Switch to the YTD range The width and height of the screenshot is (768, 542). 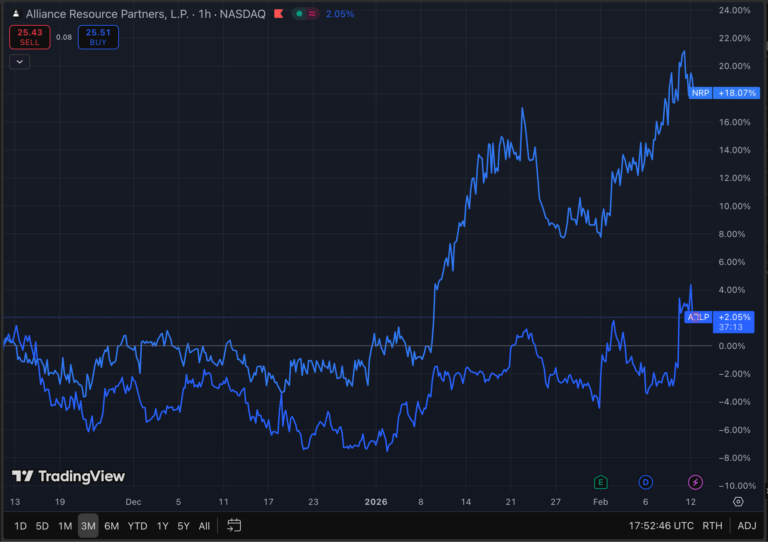[x=137, y=525]
